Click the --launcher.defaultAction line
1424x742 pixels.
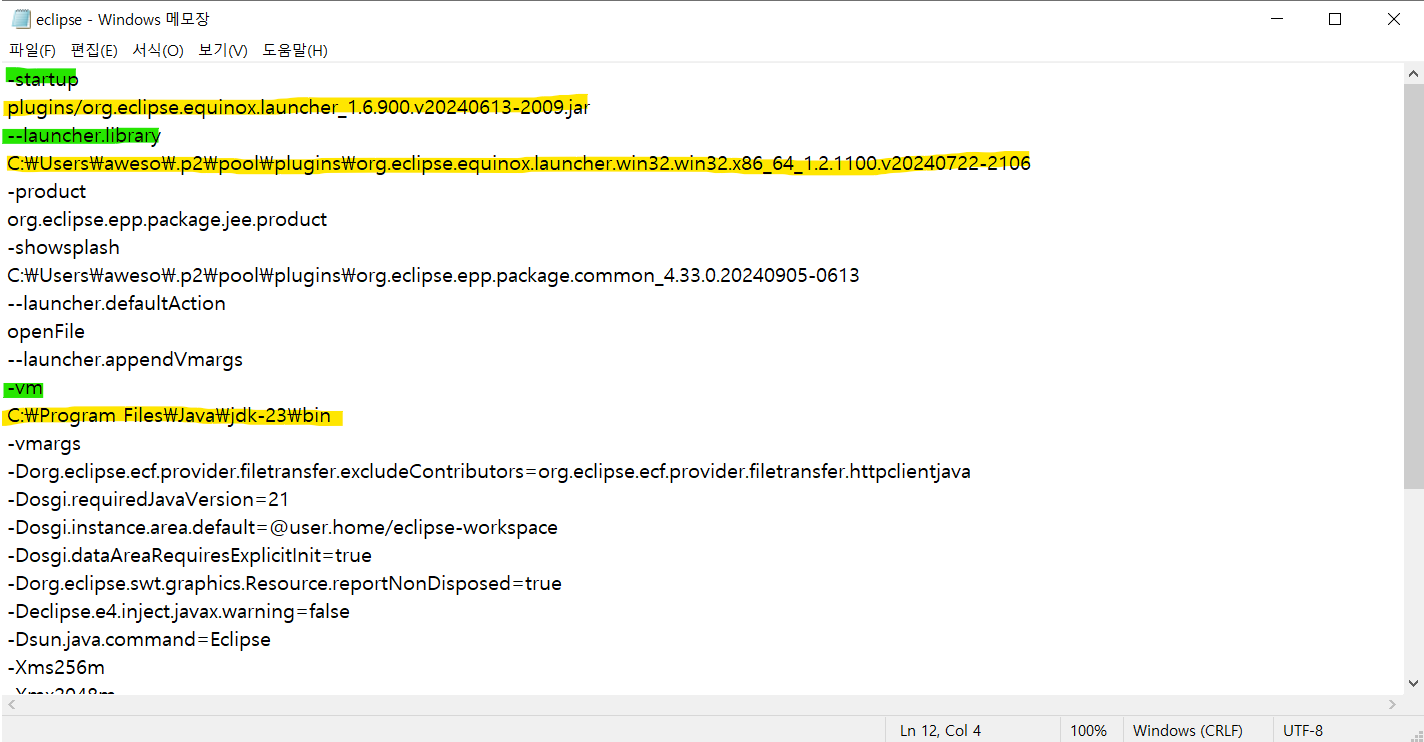(x=116, y=303)
